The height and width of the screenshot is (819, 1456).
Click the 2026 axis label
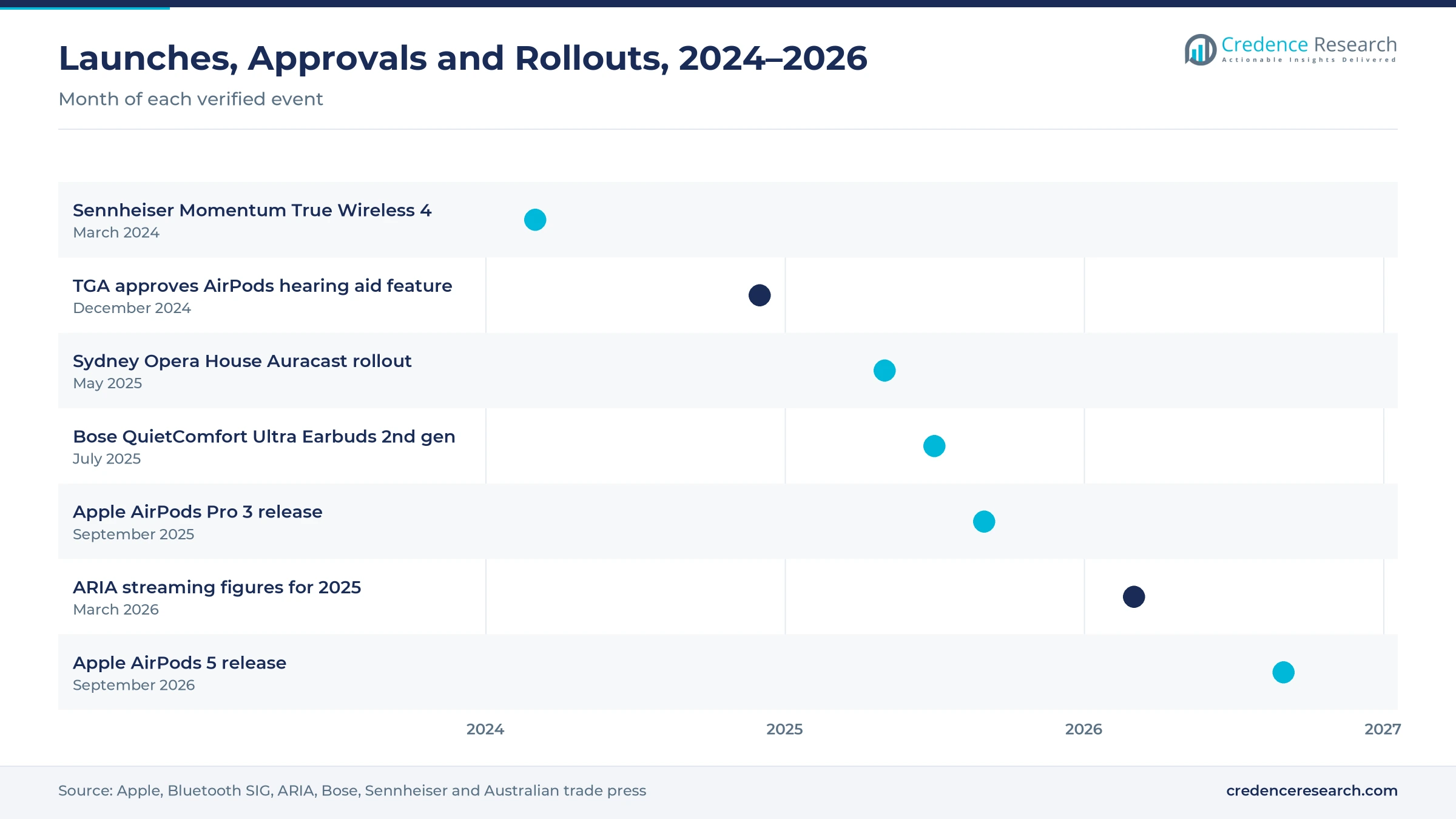click(1084, 729)
